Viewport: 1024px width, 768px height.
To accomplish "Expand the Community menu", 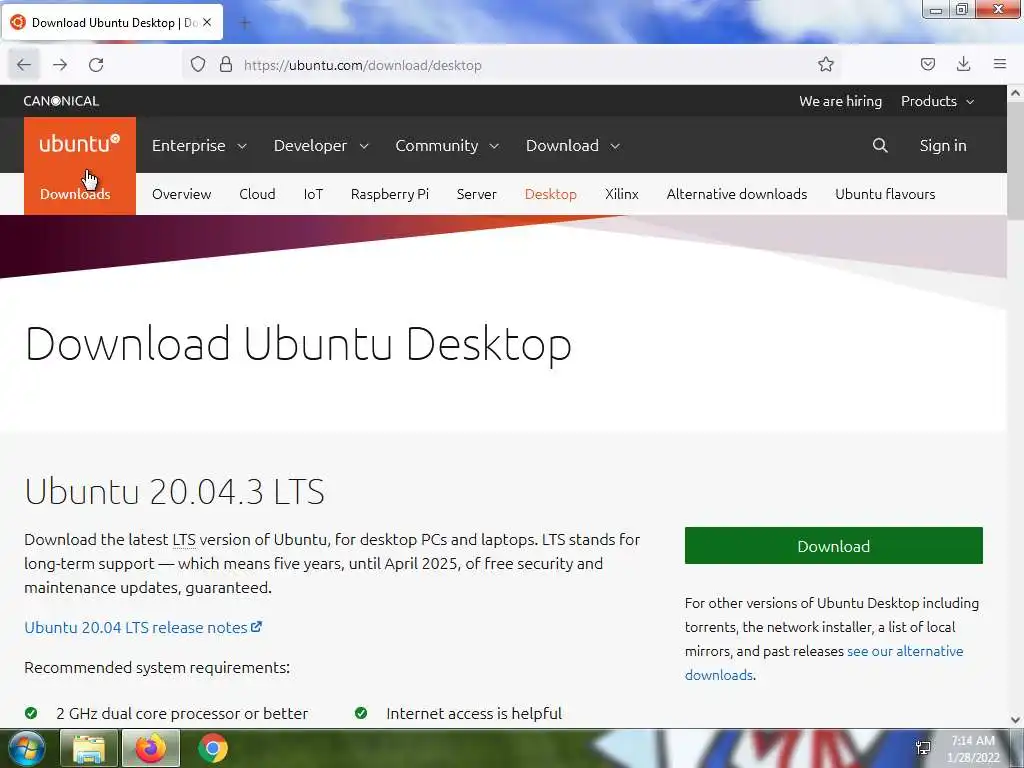I will (447, 146).
